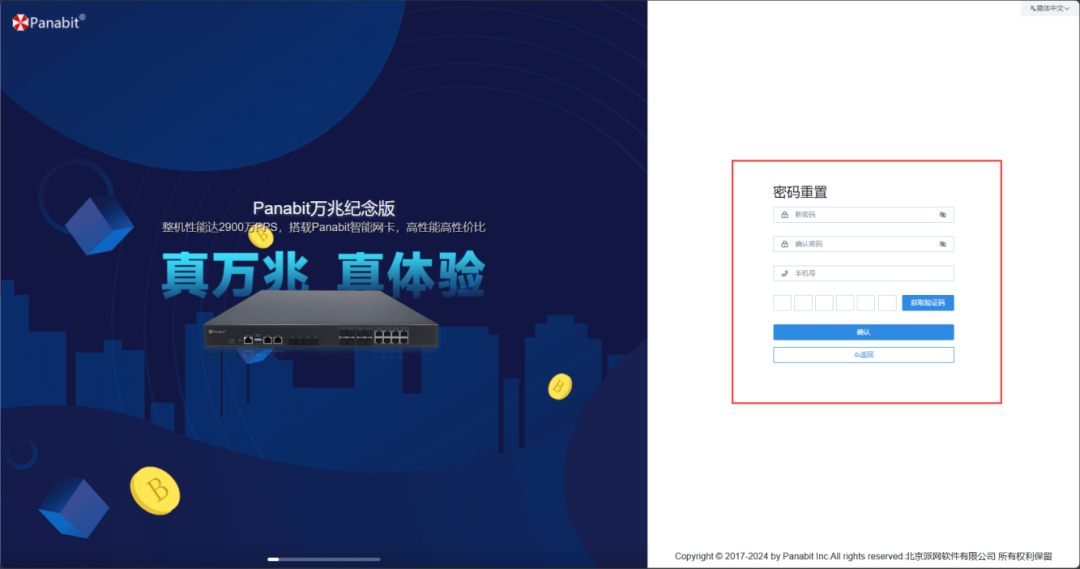Click the lock icon in 新密码 field
Screen dimensions: 1080x569
[x=785, y=215]
